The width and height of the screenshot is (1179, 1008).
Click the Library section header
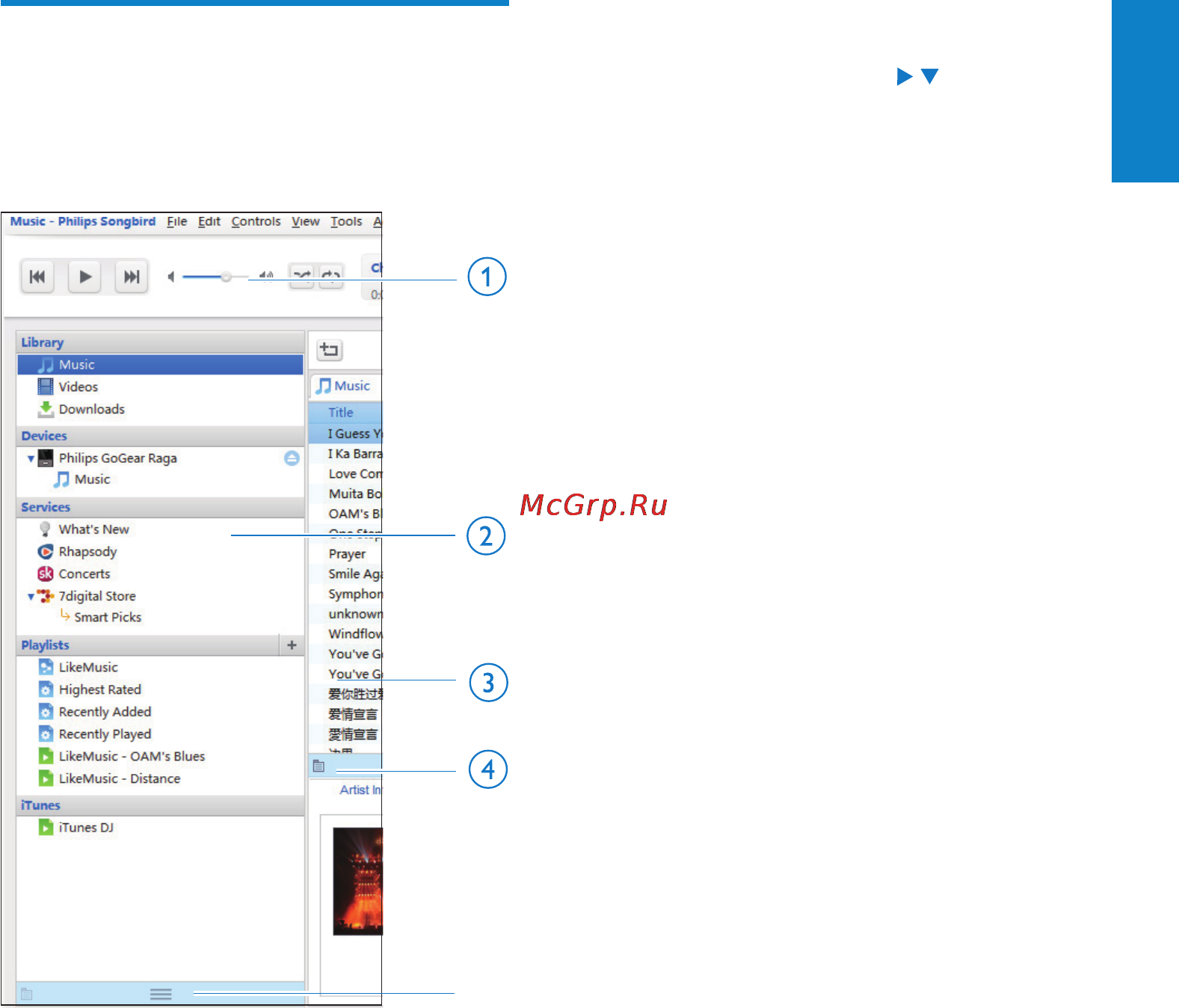(160, 342)
